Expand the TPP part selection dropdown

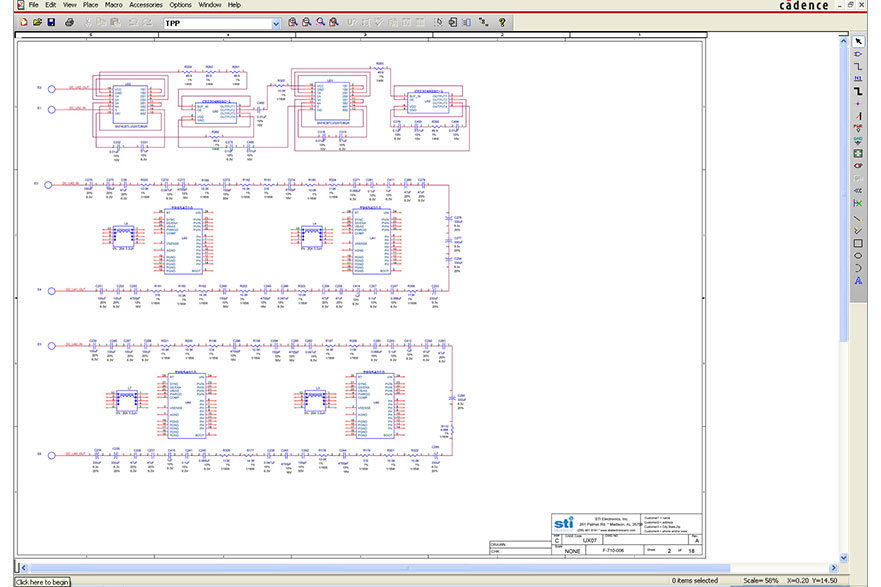pyautogui.click(x=275, y=22)
